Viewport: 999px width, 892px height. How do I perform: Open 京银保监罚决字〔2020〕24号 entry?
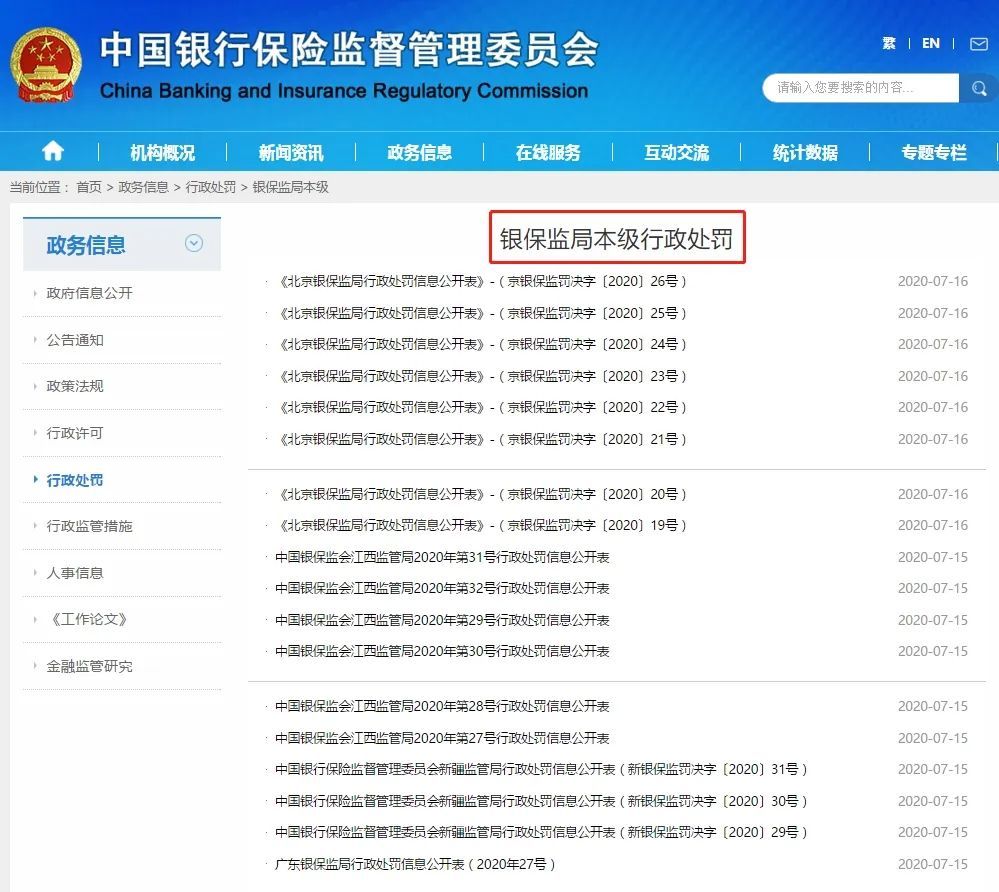click(x=482, y=344)
